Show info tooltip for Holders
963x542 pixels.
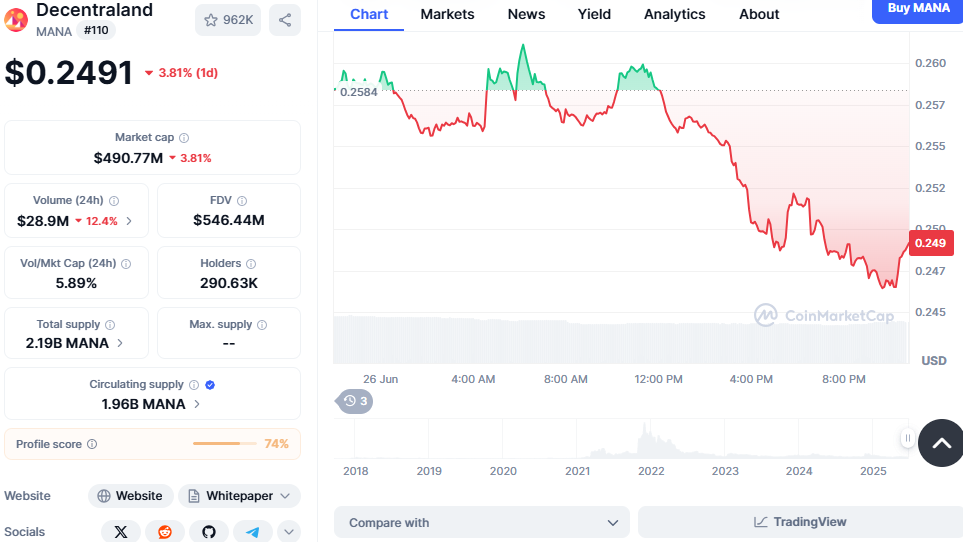pos(251,264)
